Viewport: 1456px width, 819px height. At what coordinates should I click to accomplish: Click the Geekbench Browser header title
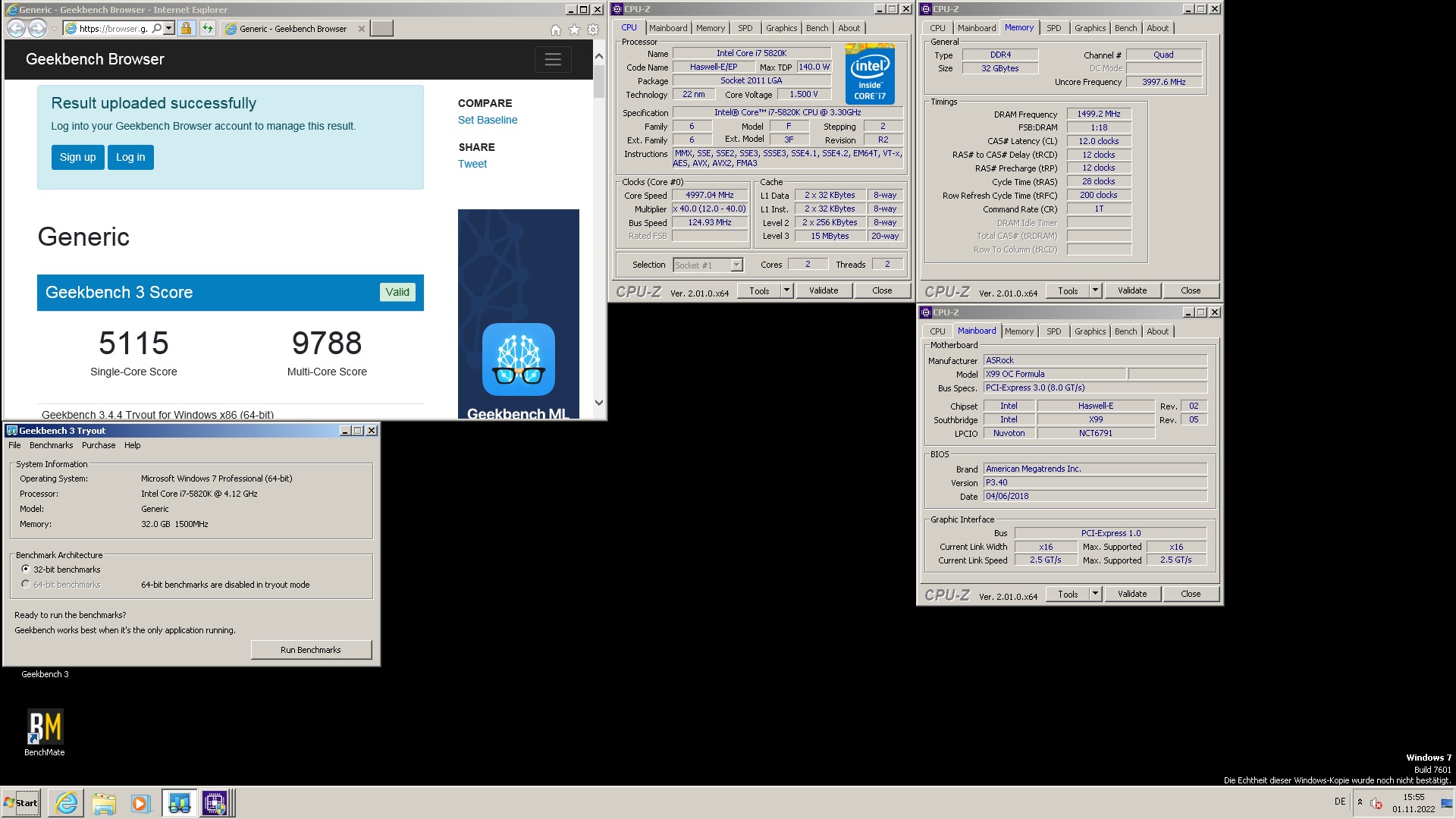point(95,59)
